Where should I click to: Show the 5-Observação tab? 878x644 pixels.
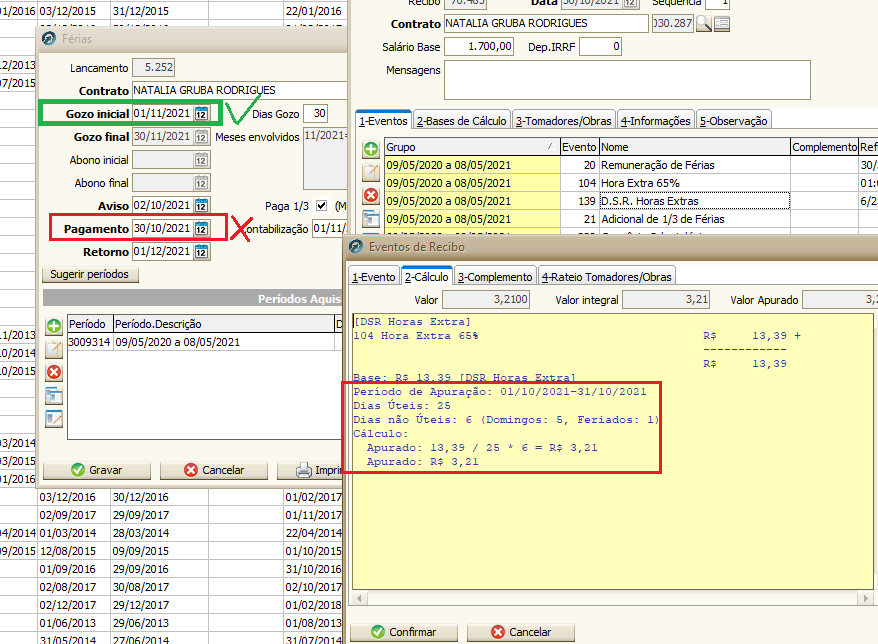pos(734,121)
